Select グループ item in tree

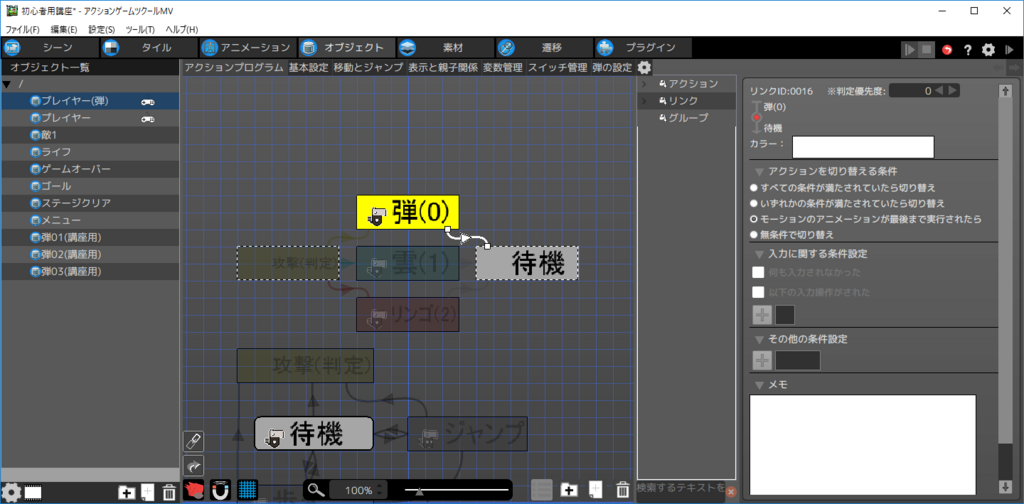click(x=688, y=118)
